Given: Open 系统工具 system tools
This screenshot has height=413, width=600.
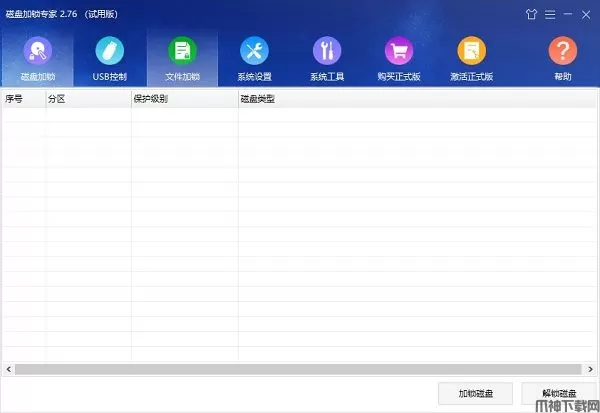Looking at the screenshot, I should (x=327, y=59).
